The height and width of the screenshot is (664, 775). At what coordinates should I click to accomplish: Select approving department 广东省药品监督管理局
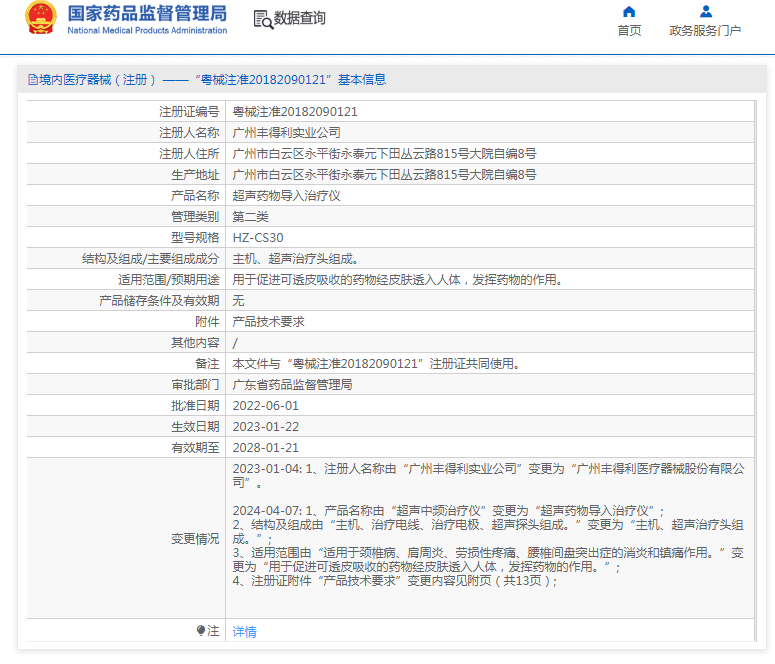point(293,385)
